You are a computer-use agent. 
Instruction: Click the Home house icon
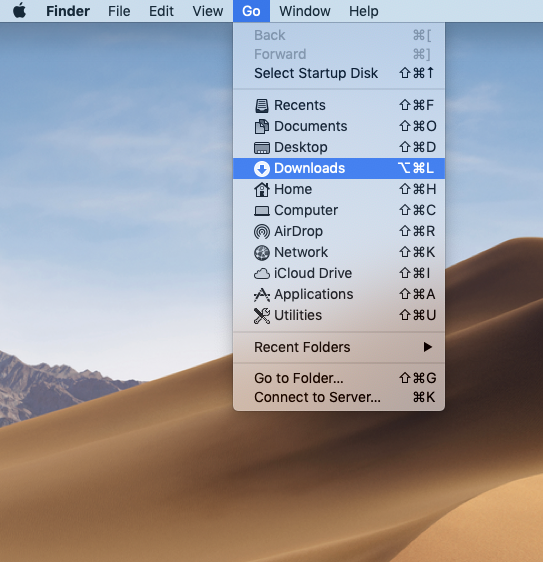pos(262,190)
